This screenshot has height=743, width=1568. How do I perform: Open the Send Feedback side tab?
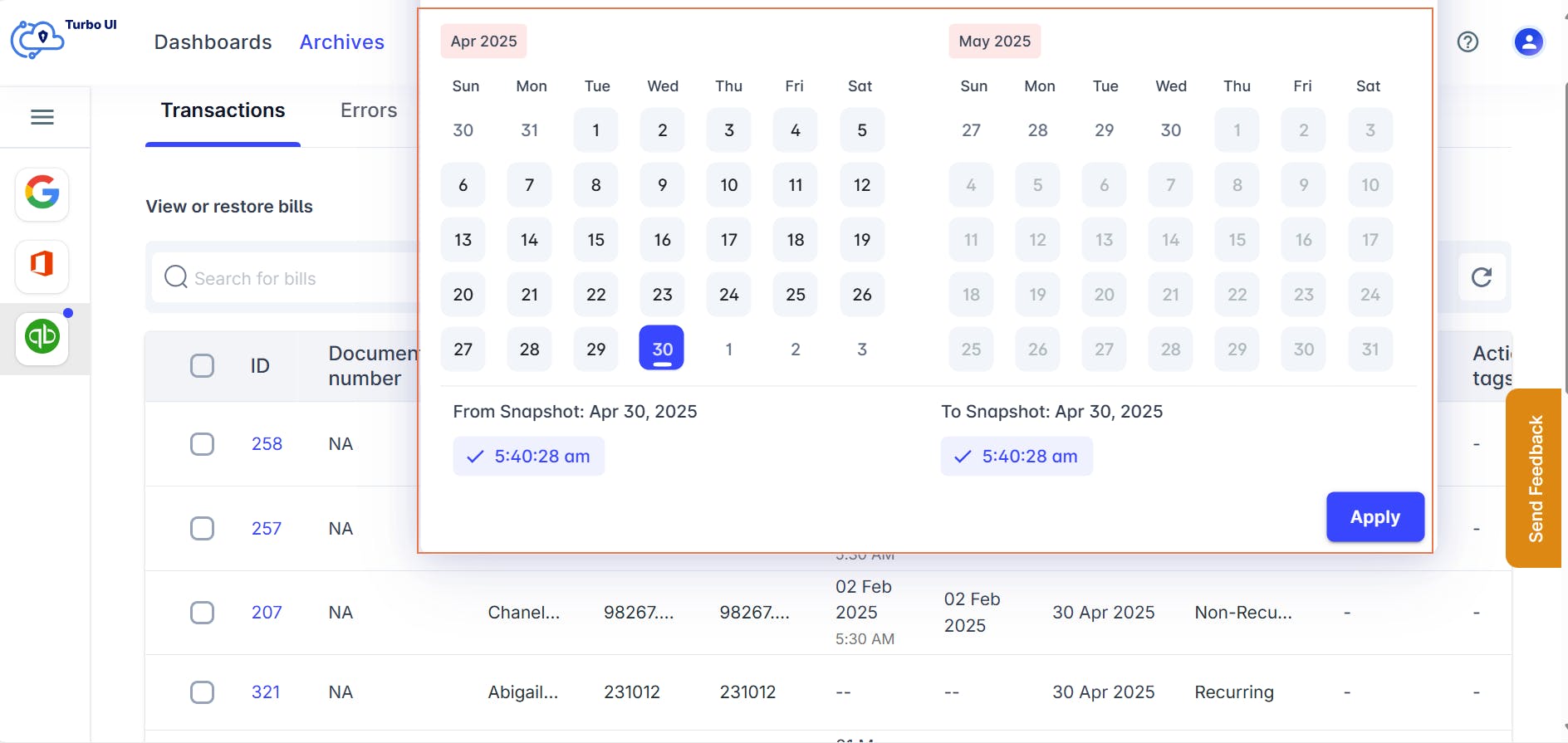(1535, 478)
